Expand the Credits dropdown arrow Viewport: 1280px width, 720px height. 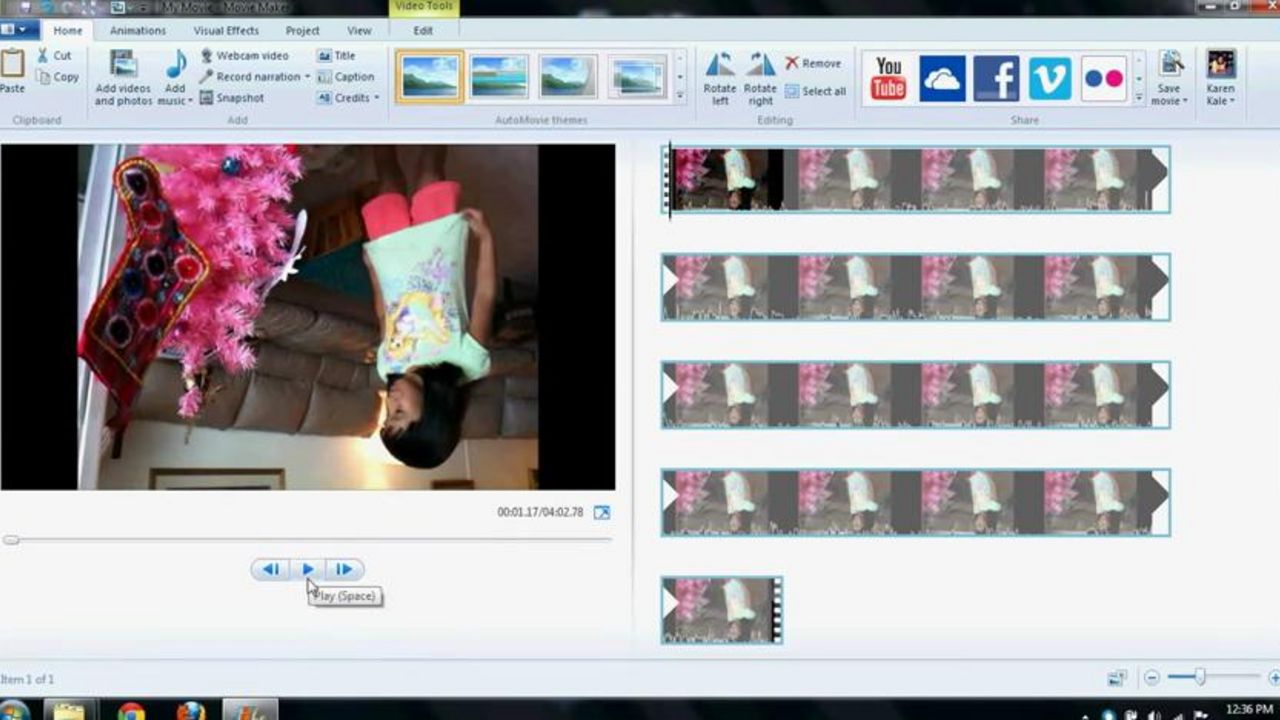coord(376,98)
